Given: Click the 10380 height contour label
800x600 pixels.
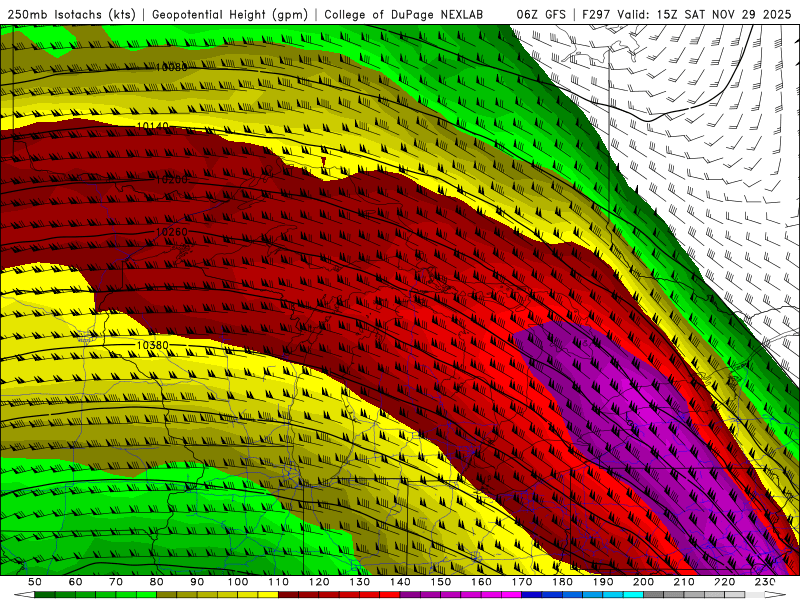Looking at the screenshot, I should (153, 345).
